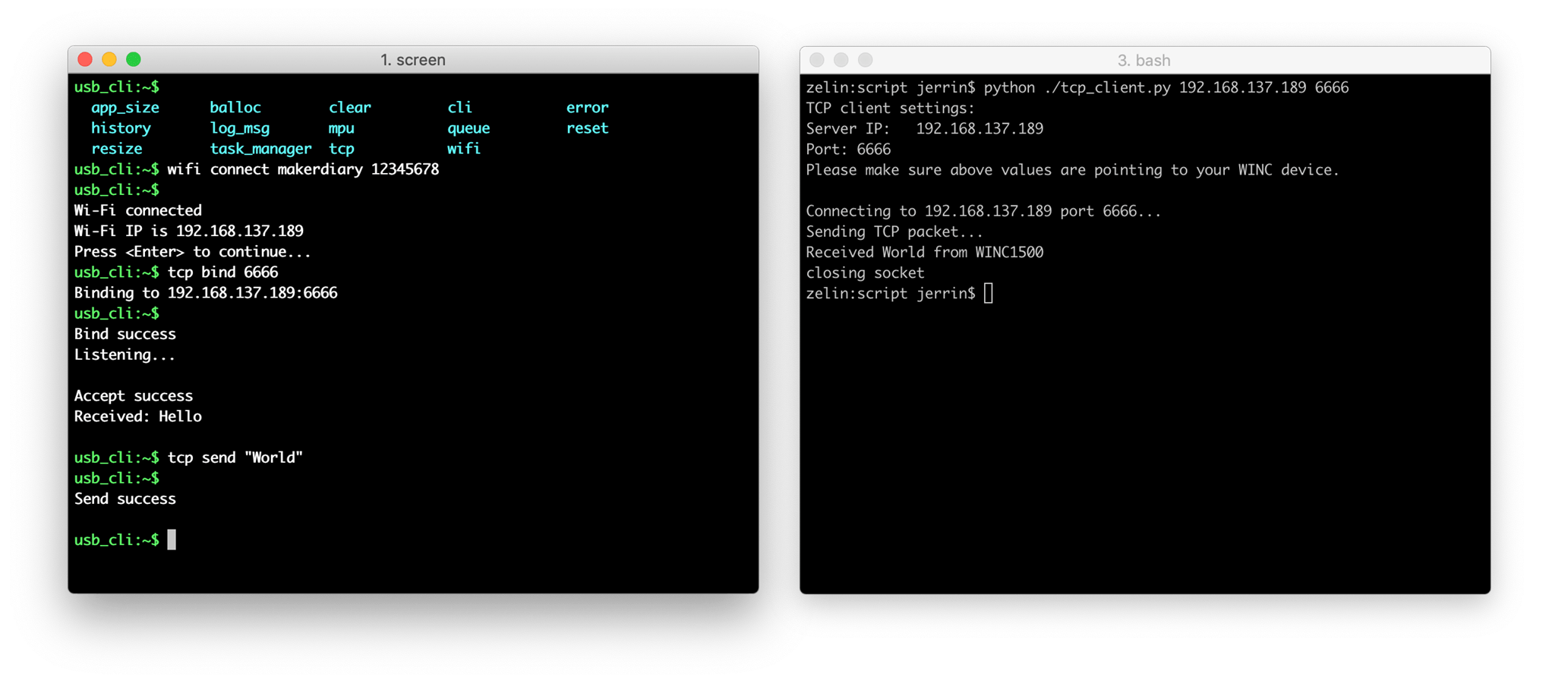Select the mpu command entry

click(340, 127)
